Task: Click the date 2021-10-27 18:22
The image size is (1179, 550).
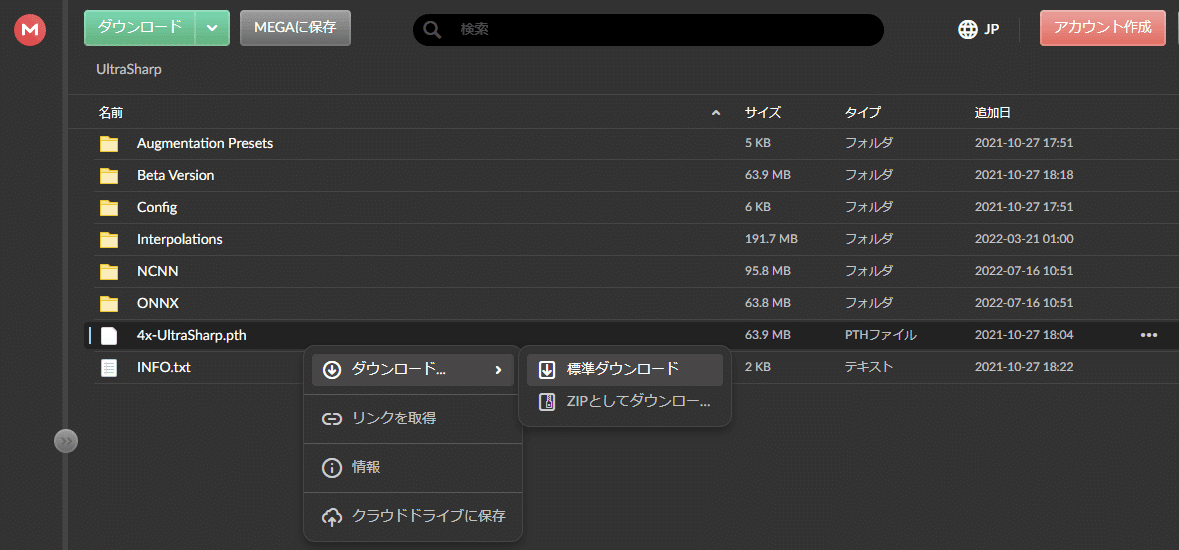Action: coord(1023,368)
